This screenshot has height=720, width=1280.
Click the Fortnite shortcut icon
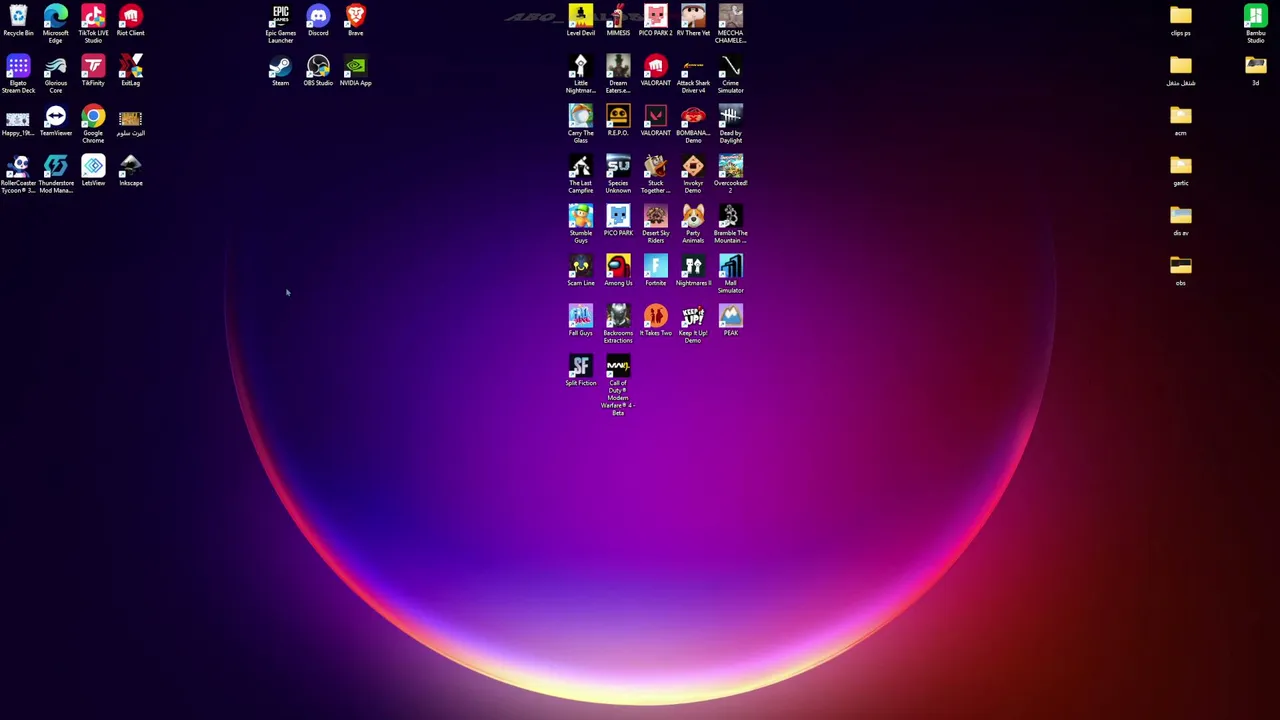pos(656,270)
